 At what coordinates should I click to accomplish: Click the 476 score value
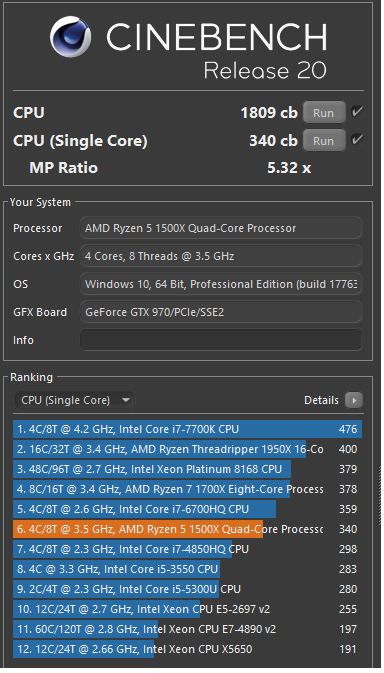pyautogui.click(x=348, y=429)
